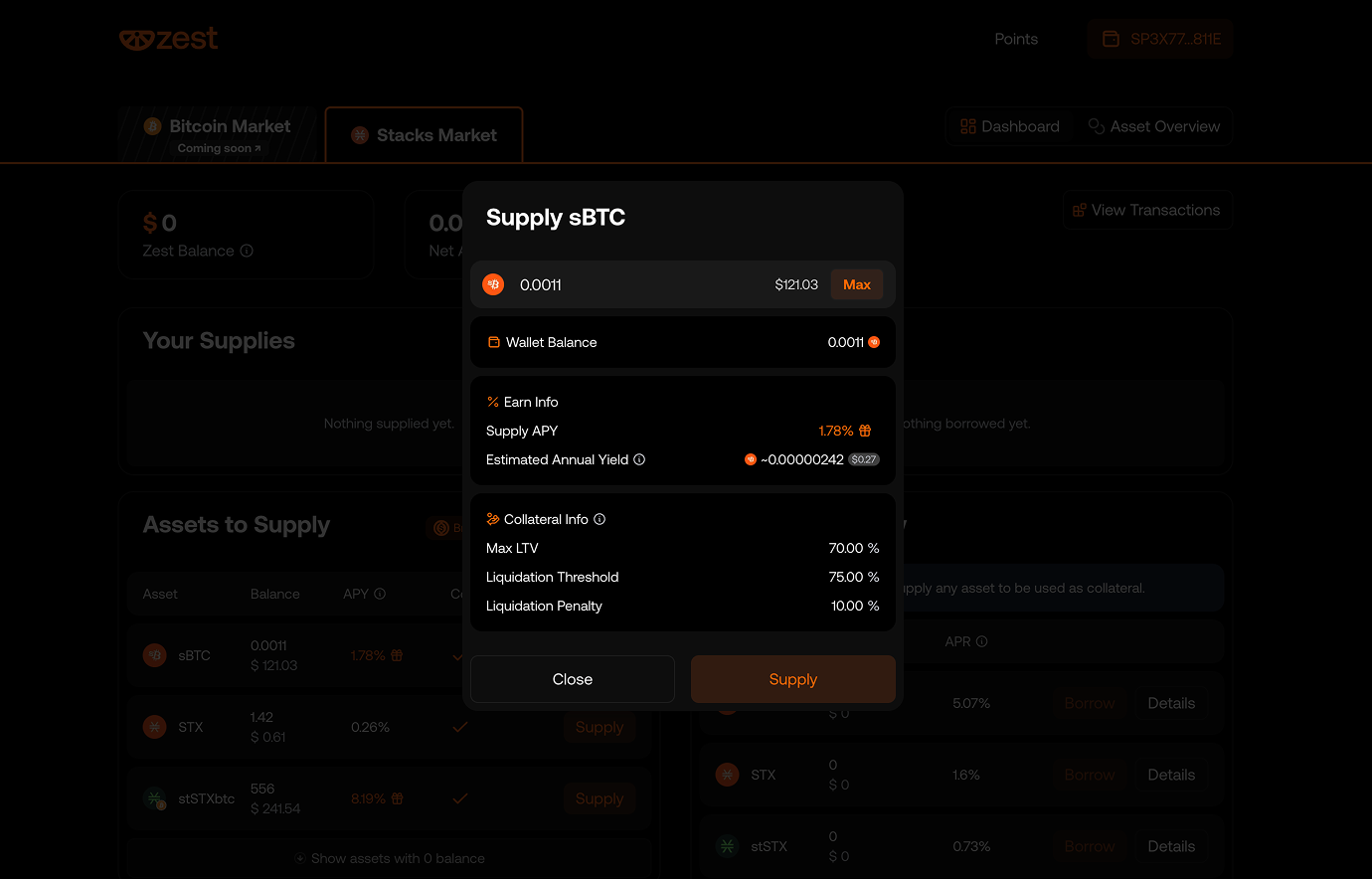The image size is (1372, 879).
Task: Click the sBTC coin icon in amount field
Action: (493, 284)
